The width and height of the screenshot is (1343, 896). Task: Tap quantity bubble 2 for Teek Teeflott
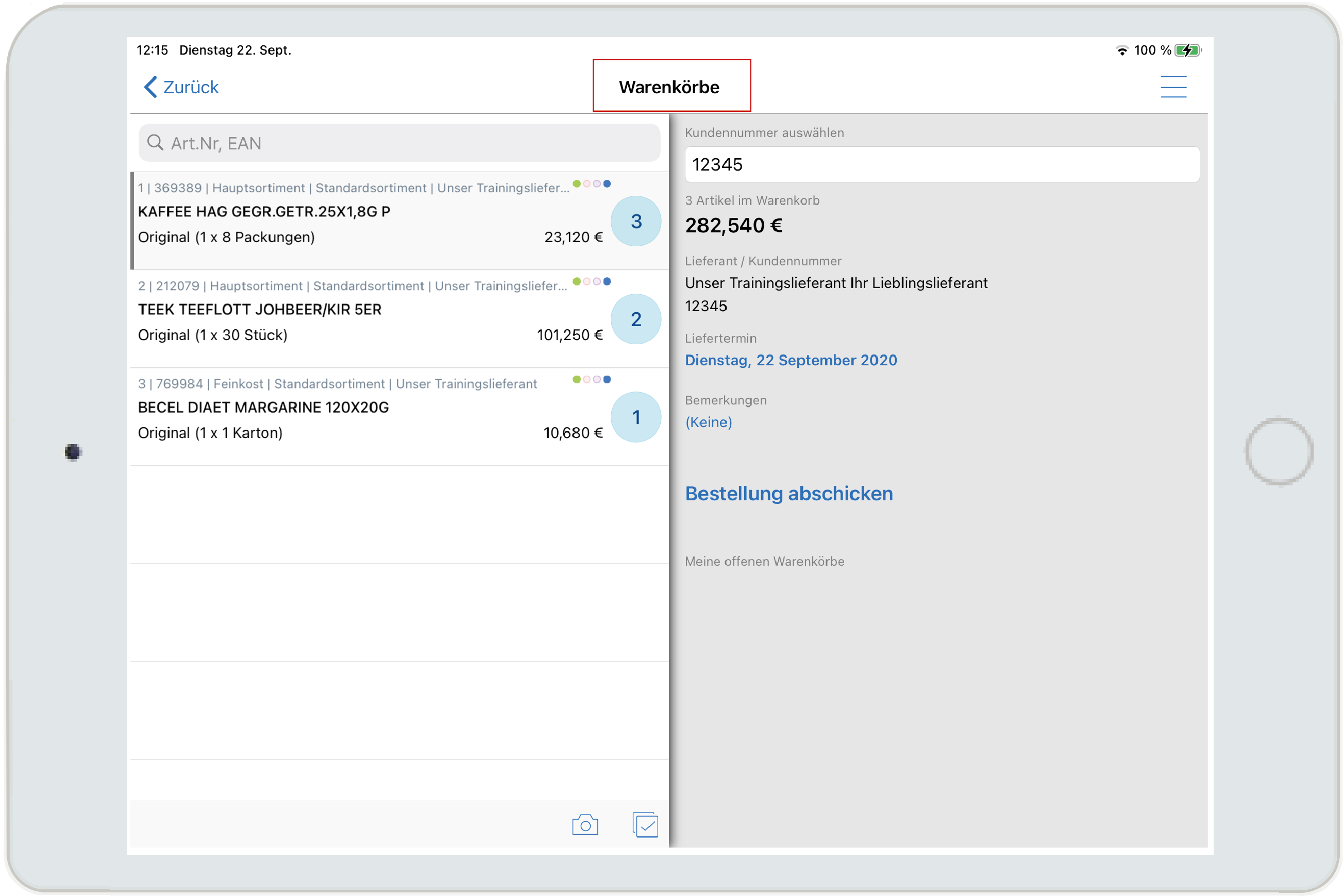click(x=635, y=319)
